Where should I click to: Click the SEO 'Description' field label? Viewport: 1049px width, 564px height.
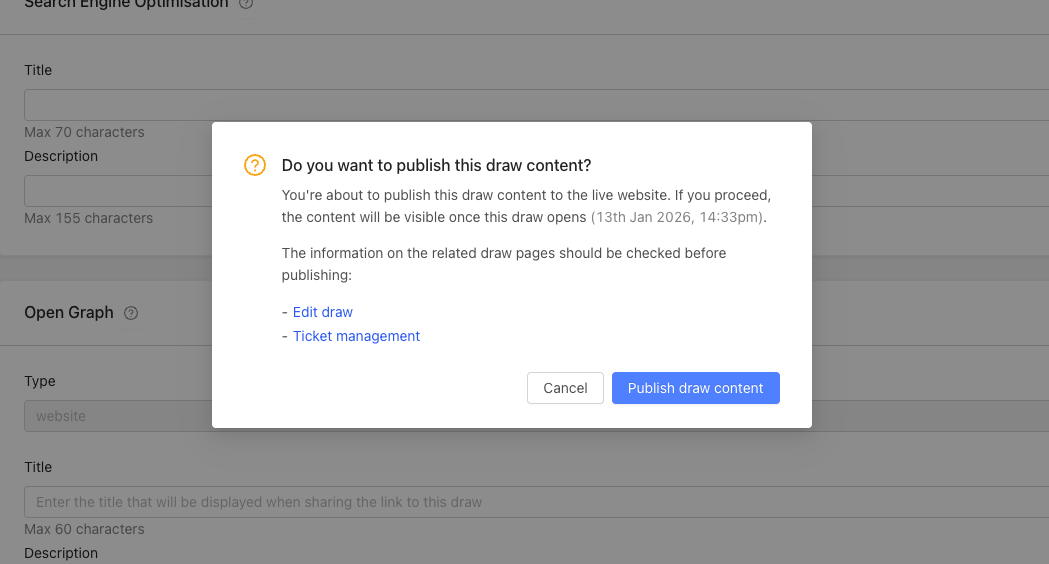click(x=61, y=156)
